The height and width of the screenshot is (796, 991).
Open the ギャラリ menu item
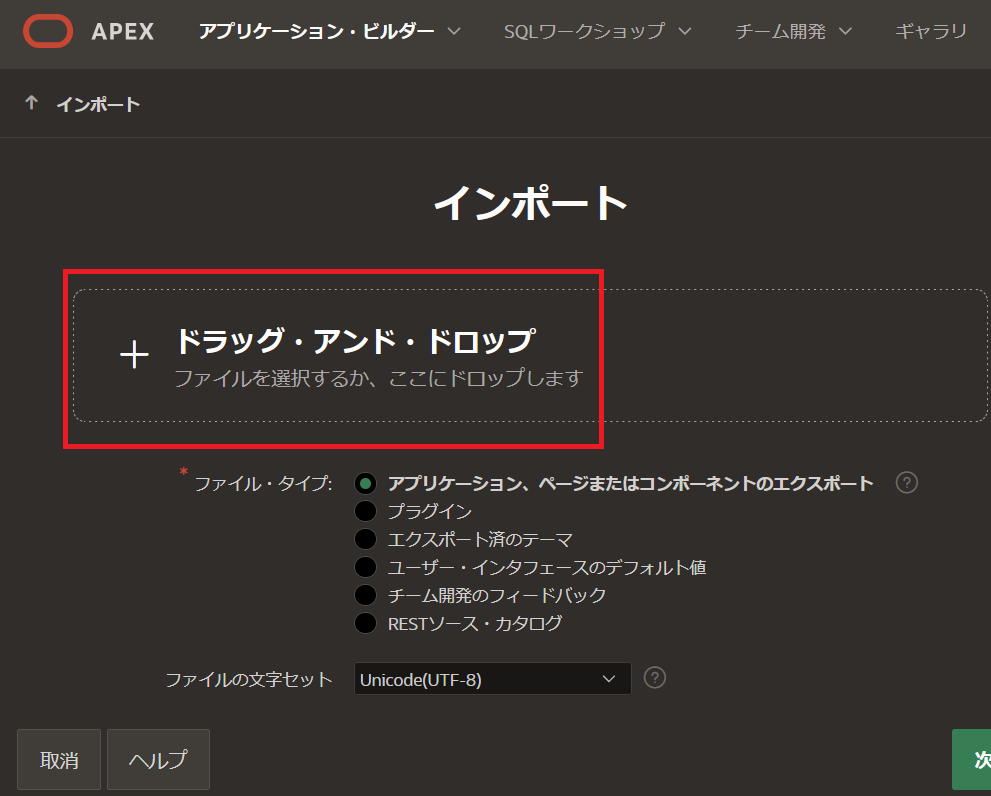click(x=931, y=31)
